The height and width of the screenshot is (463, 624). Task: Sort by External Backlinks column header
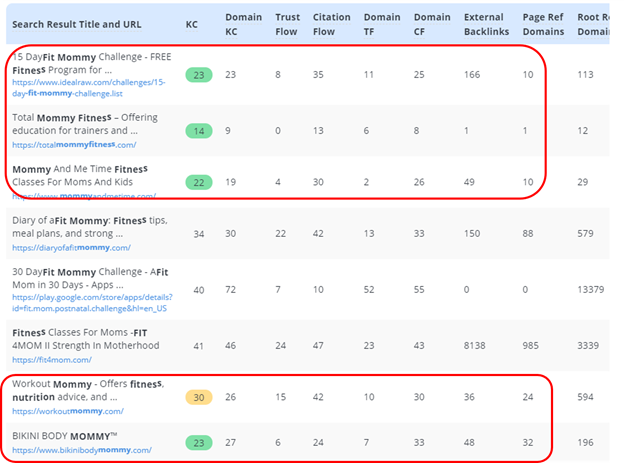click(486, 24)
